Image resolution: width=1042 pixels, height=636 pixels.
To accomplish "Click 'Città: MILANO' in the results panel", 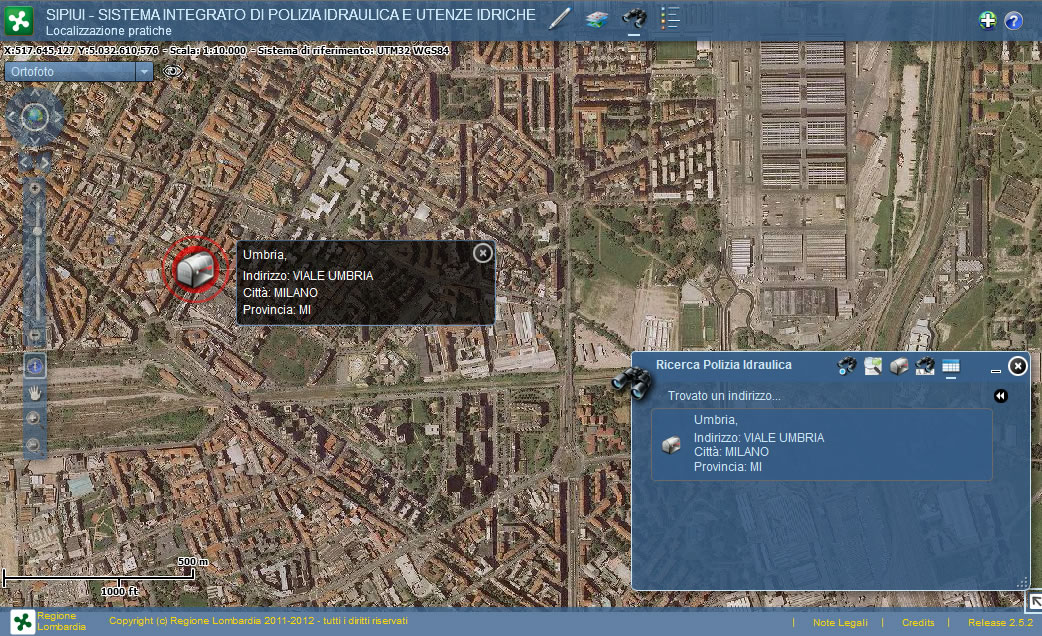I will pyautogui.click(x=731, y=452).
